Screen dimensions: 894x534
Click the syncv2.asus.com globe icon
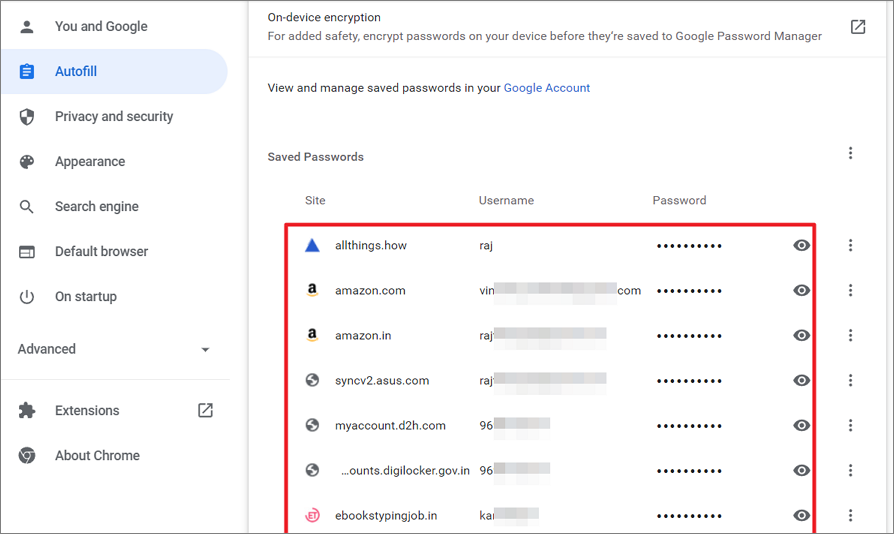[x=312, y=380]
